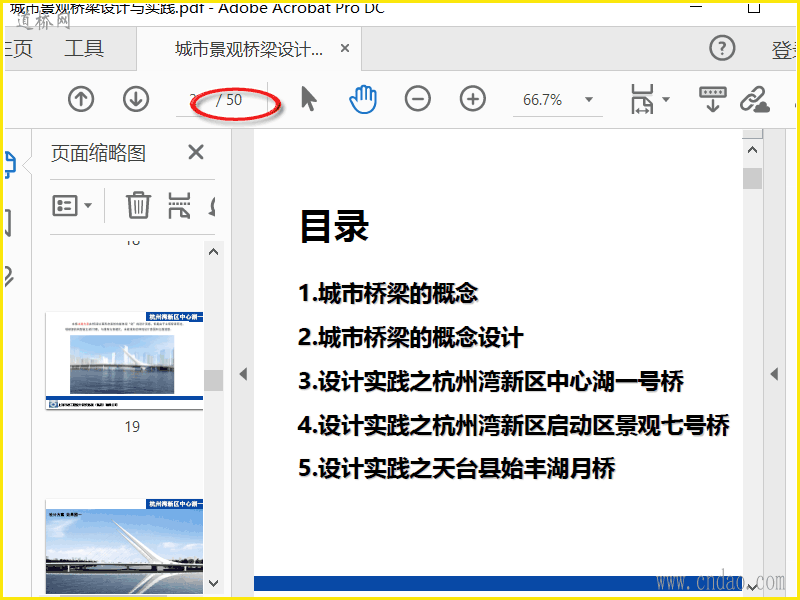The height and width of the screenshot is (600, 800).
Task: Click the document vertical scrollbar thumb
Action: click(753, 179)
